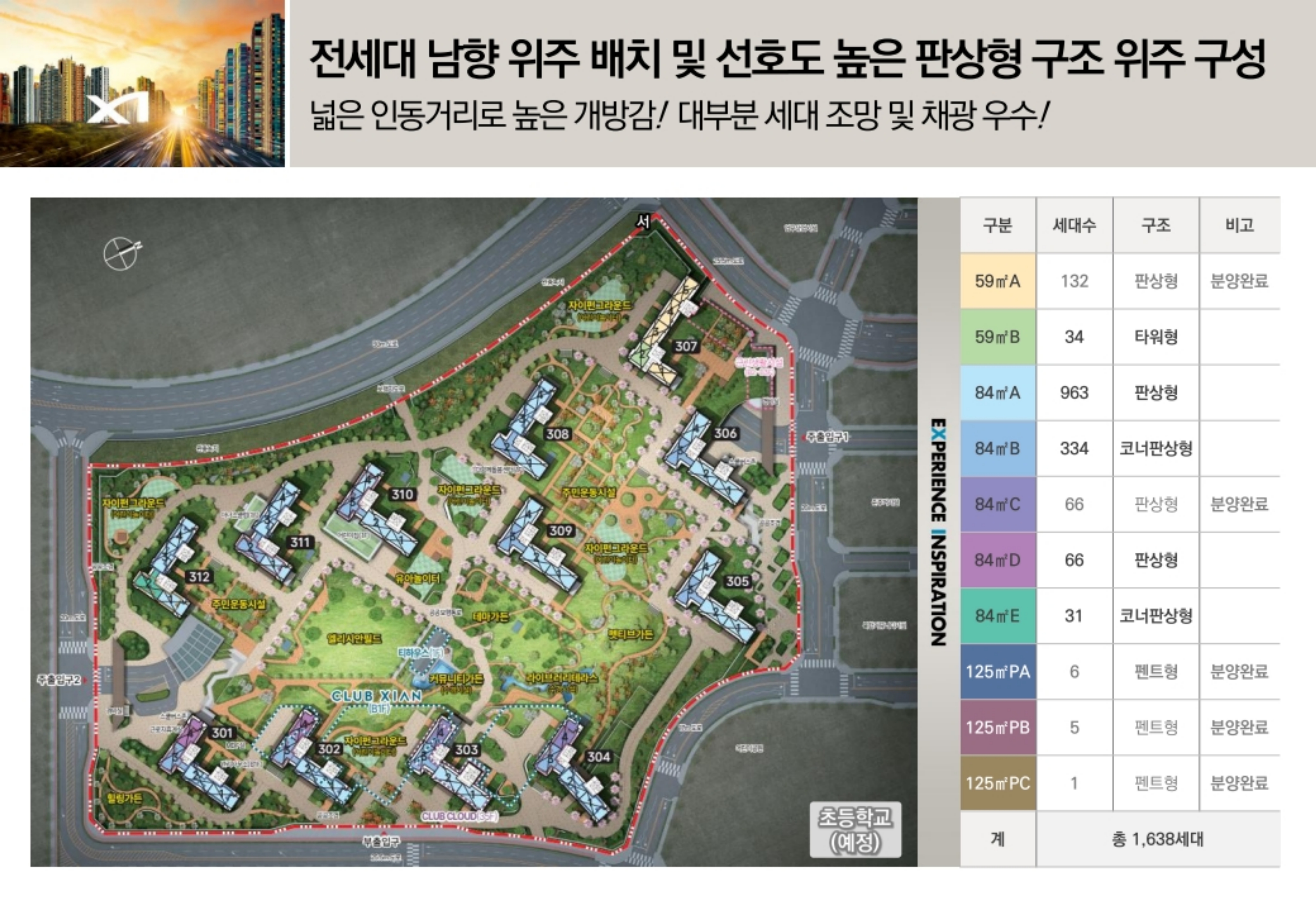Select the 비고 column header
The width and height of the screenshot is (1316, 911).
click(1240, 225)
